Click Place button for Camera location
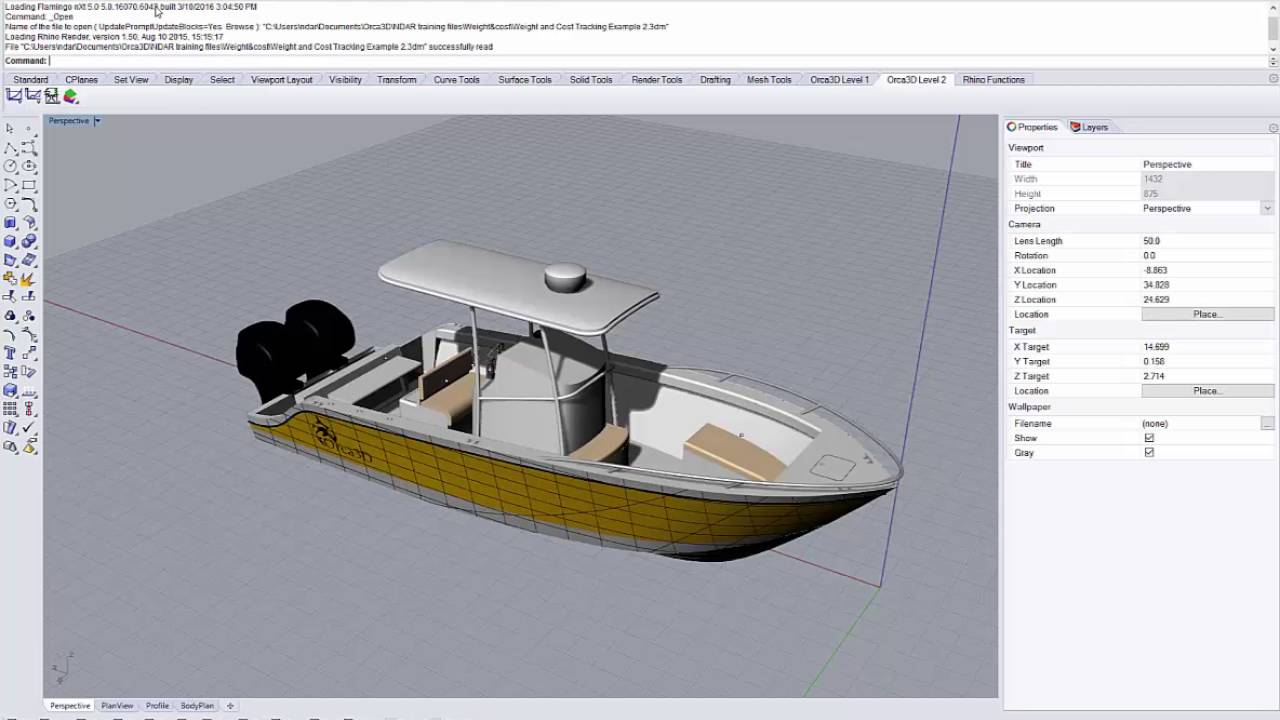 click(x=1208, y=314)
